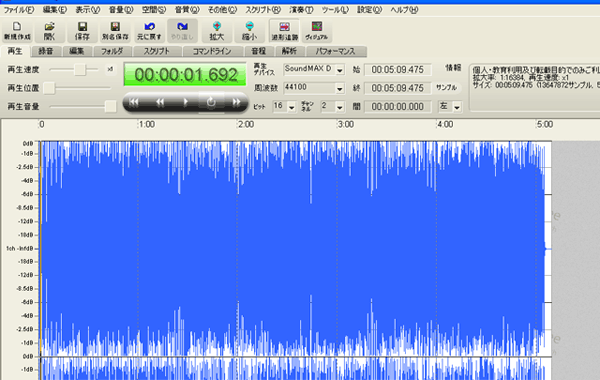Switch to the スクリプト tab
600x380 pixels.
(x=157, y=51)
